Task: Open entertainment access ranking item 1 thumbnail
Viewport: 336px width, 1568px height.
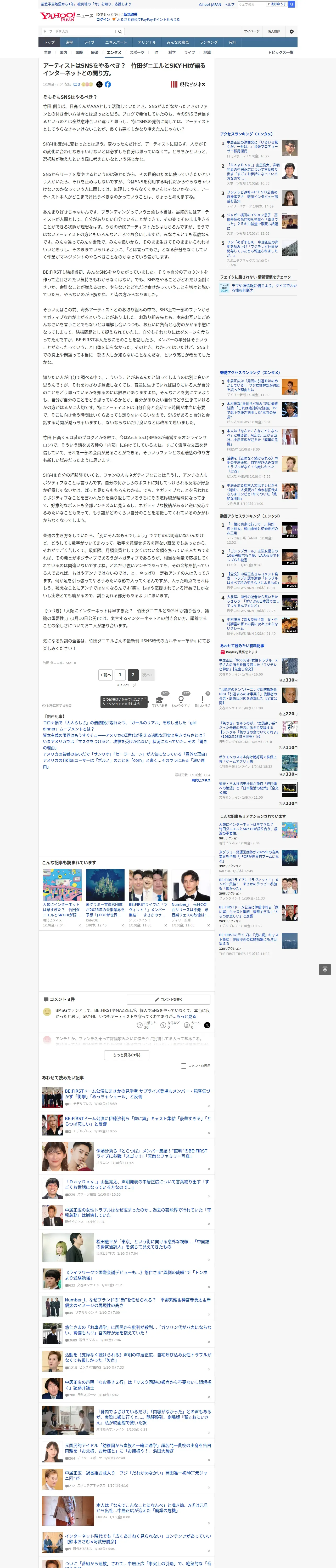Action: click(x=290, y=148)
